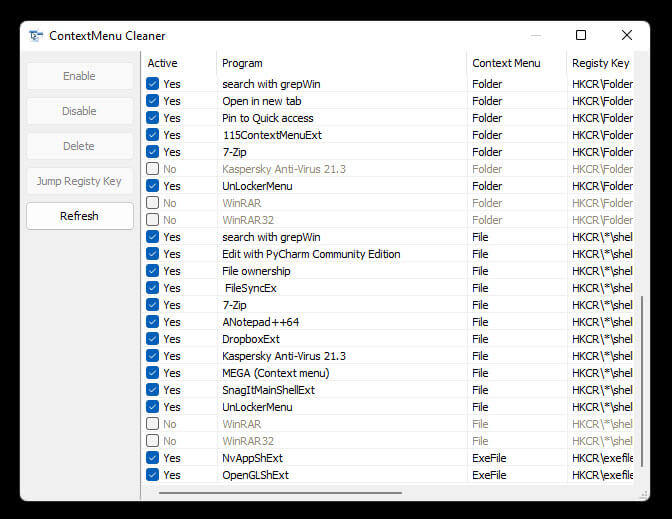672x519 pixels.
Task: Check the Folder Kaspersky Anti-Virus 21.3 checkbox
Action: click(x=153, y=169)
